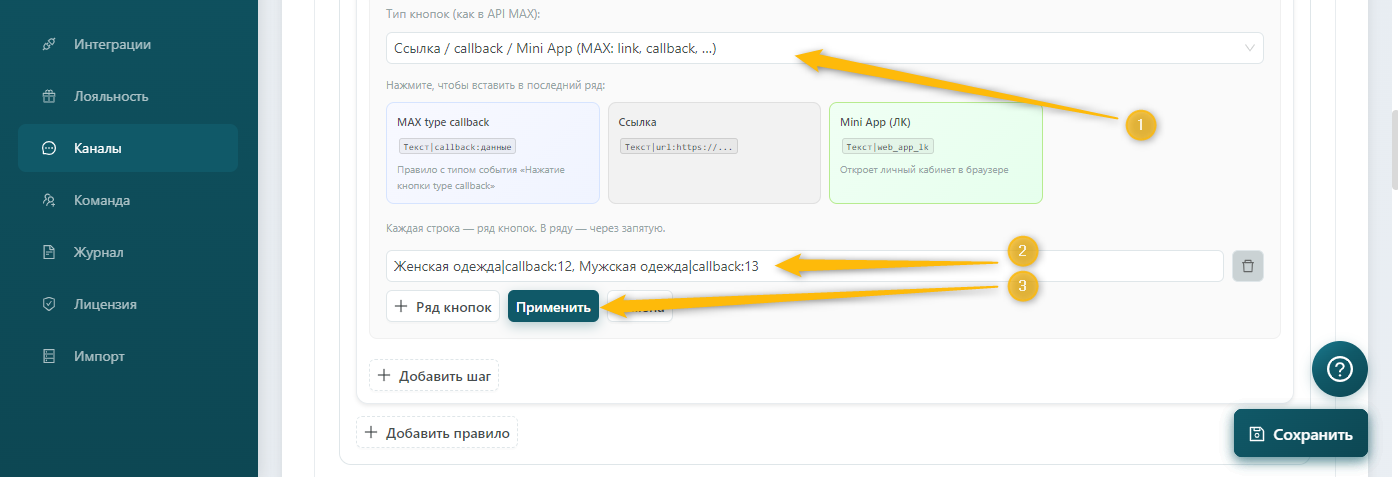The image size is (1398, 477).
Task: Insert the Mini App (ЛК) template card
Action: tap(936, 153)
